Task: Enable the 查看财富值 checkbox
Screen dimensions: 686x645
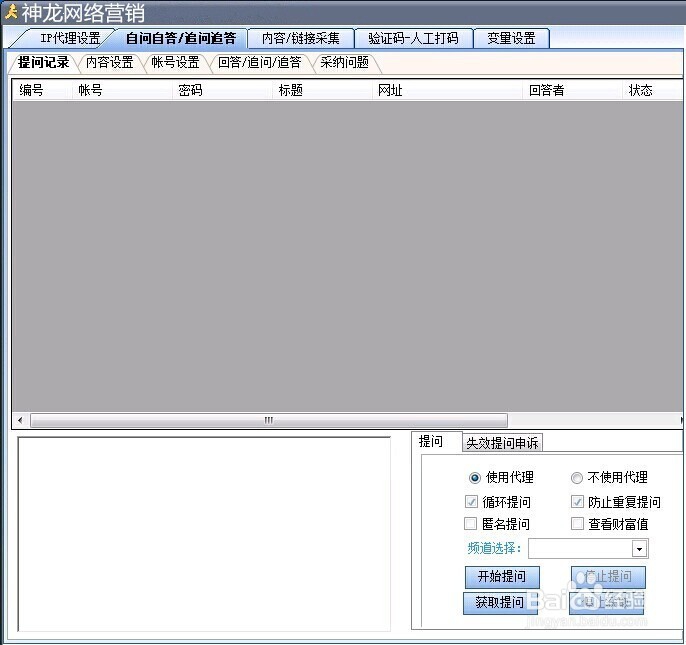Action: pos(577,523)
